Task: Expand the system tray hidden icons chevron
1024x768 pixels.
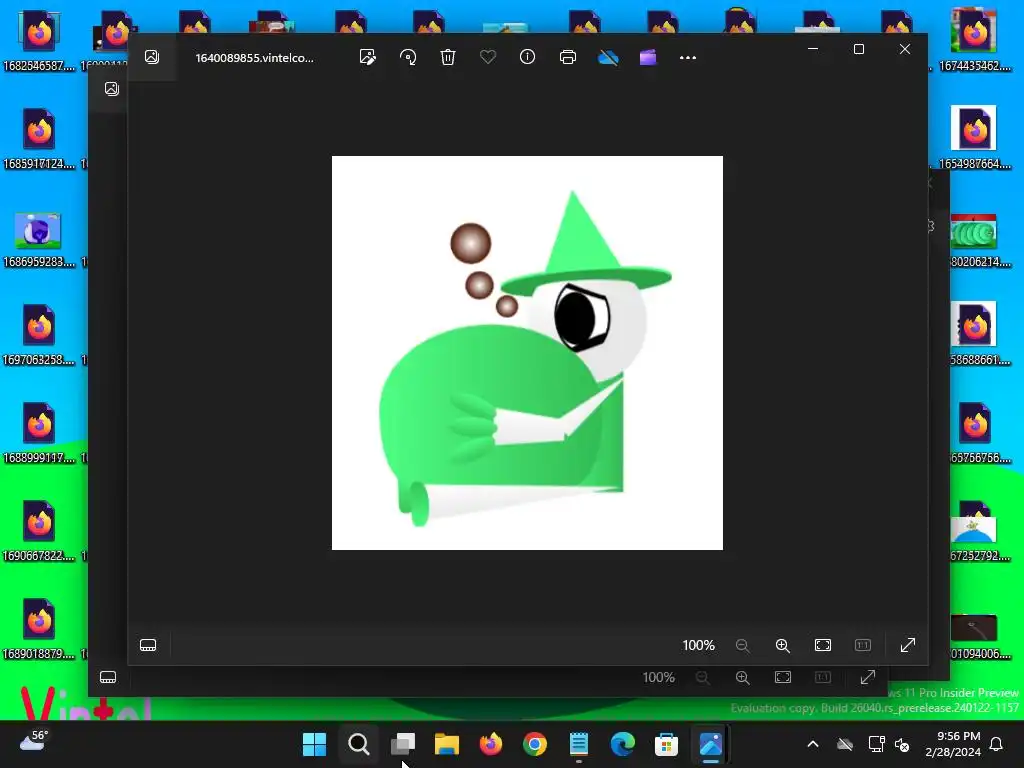Action: click(x=813, y=744)
